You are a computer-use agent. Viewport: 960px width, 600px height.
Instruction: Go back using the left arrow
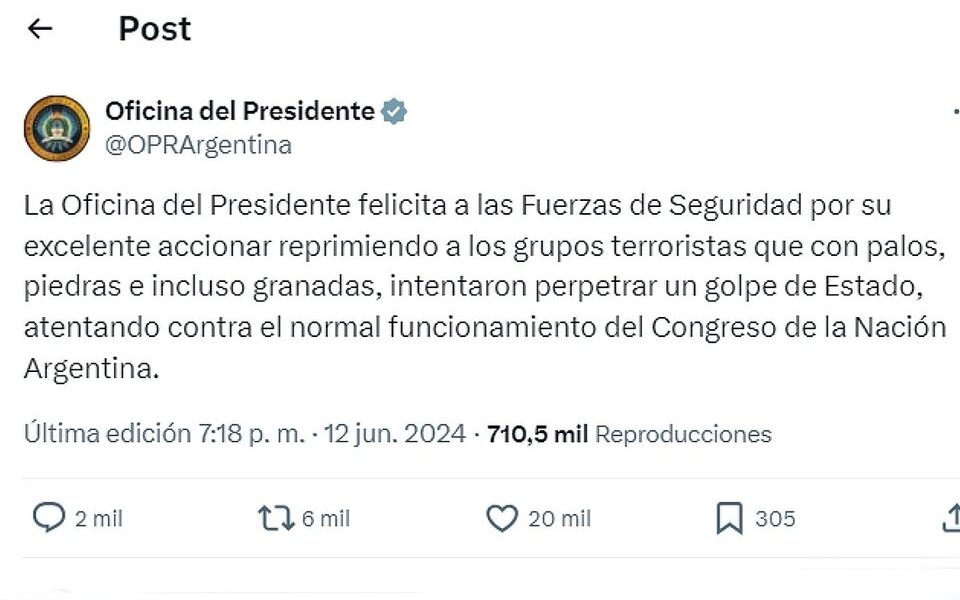click(x=40, y=29)
